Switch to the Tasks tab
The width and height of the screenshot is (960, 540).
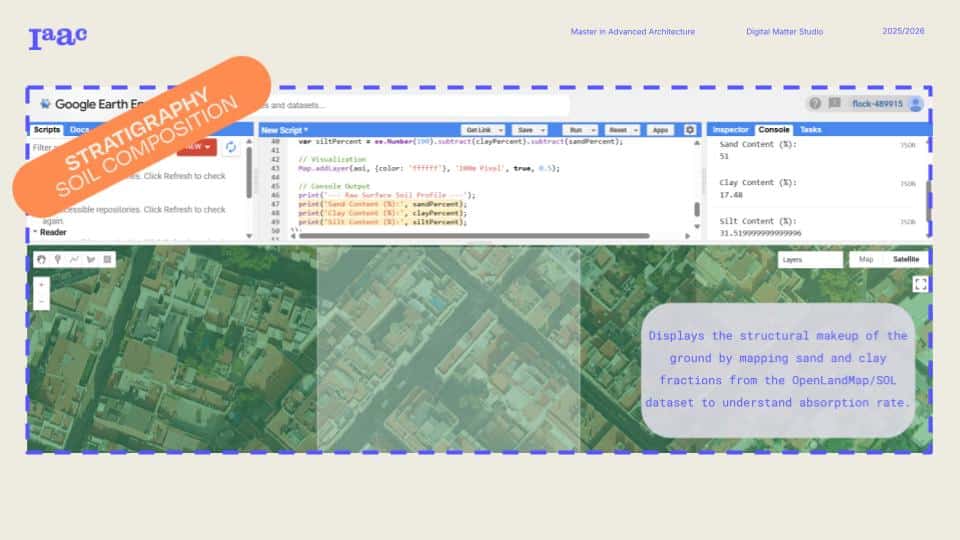(x=810, y=130)
